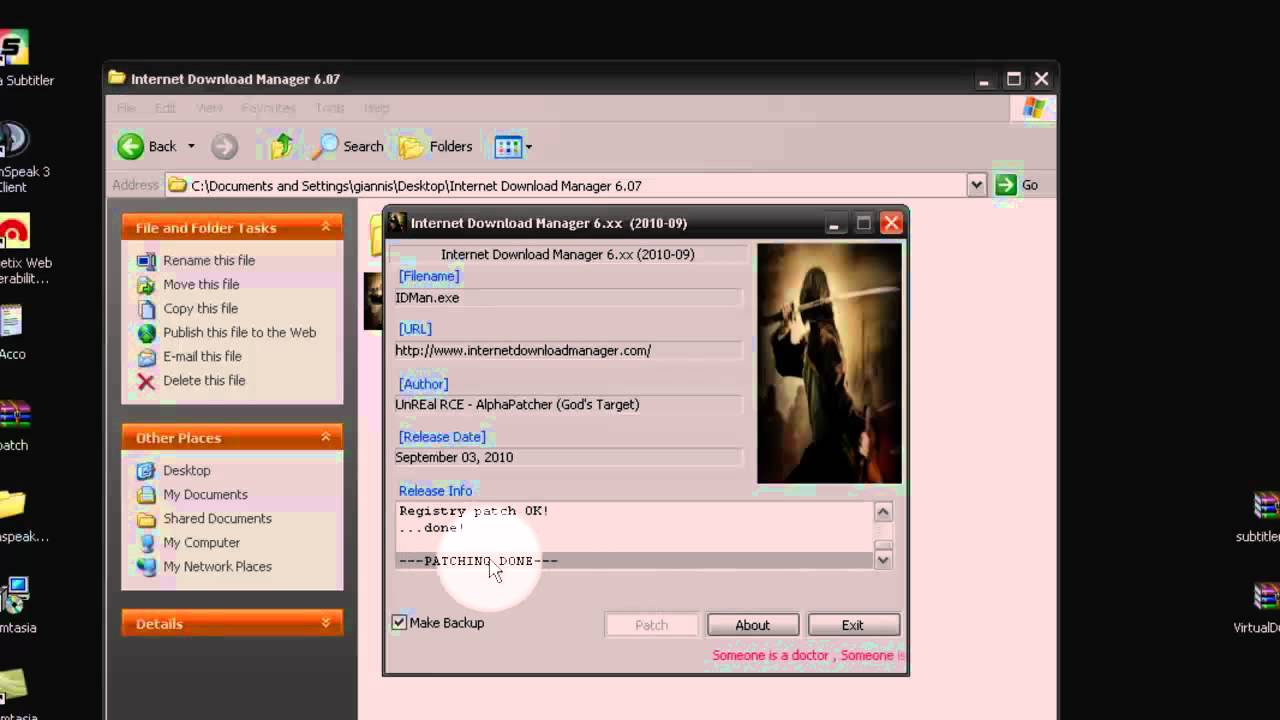Open Shared Documents under Other Places
The width and height of the screenshot is (1280, 720).
click(217, 518)
